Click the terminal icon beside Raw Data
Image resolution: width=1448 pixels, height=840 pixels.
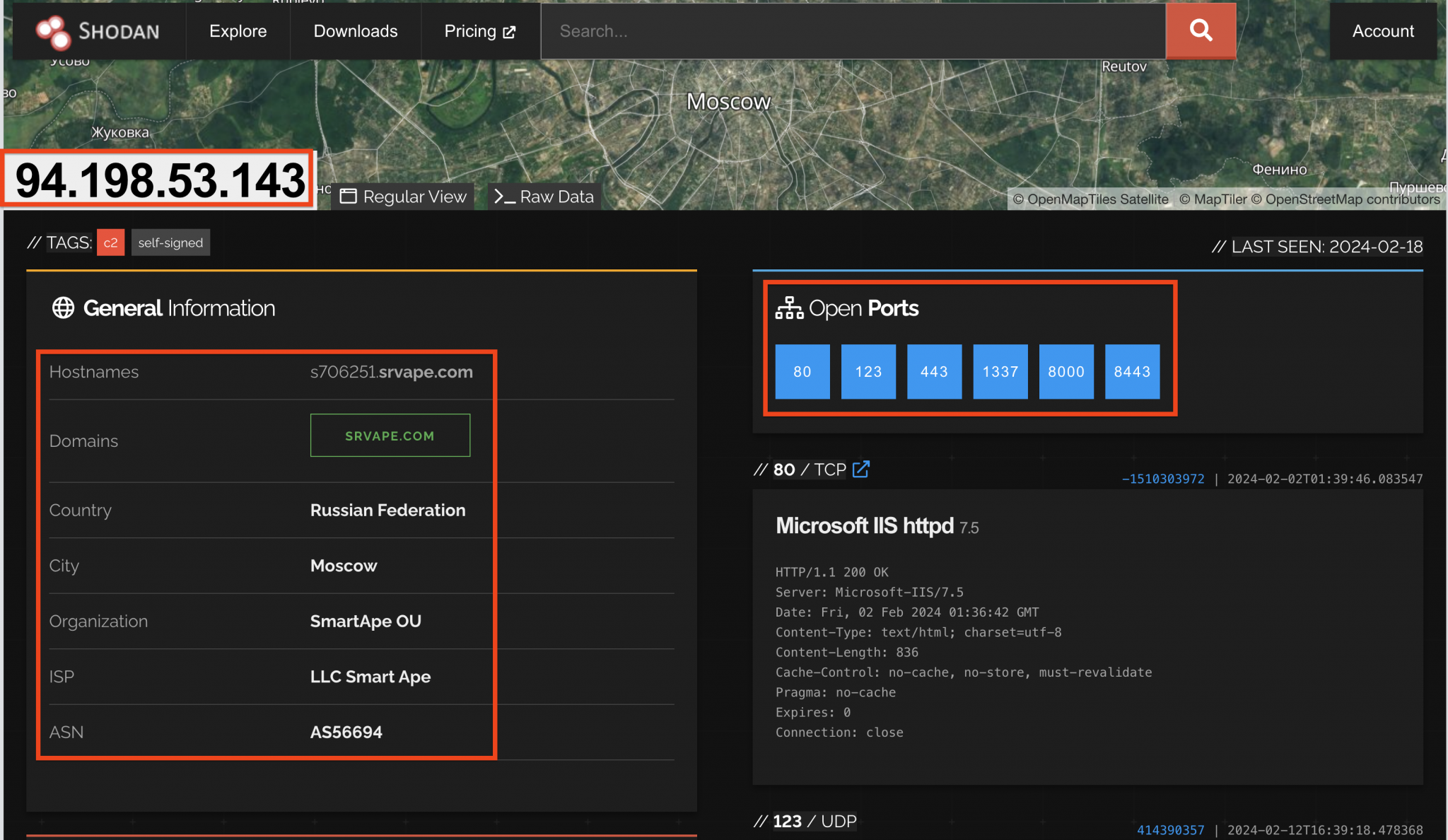[x=503, y=196]
